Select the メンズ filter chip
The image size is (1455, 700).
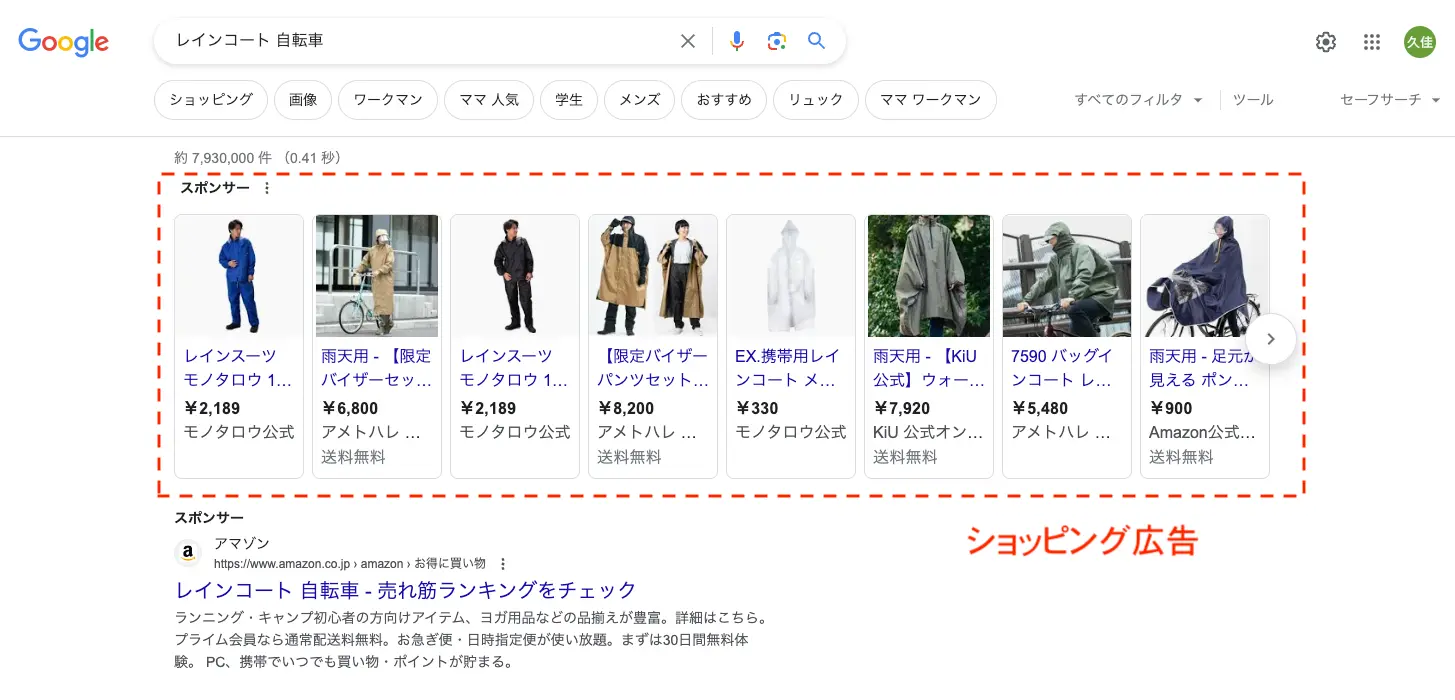[x=640, y=100]
